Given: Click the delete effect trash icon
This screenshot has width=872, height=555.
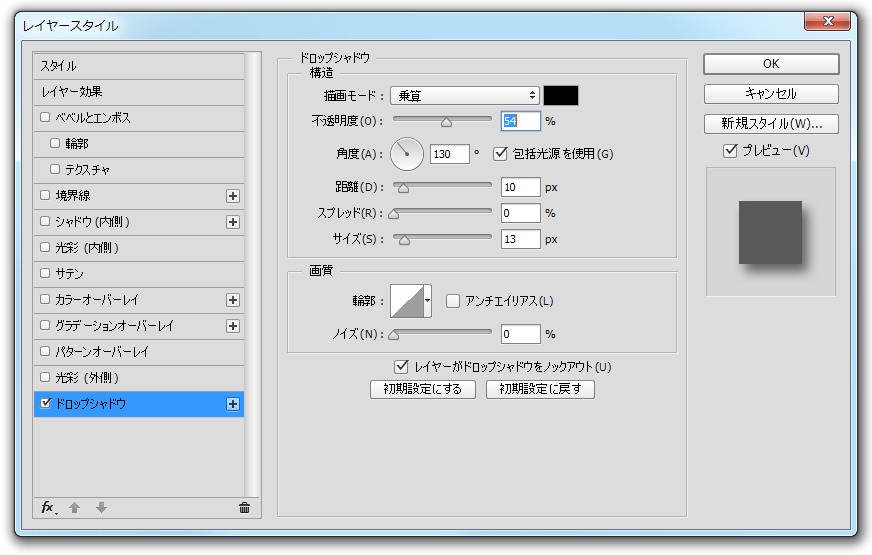Looking at the screenshot, I should 244,507.
